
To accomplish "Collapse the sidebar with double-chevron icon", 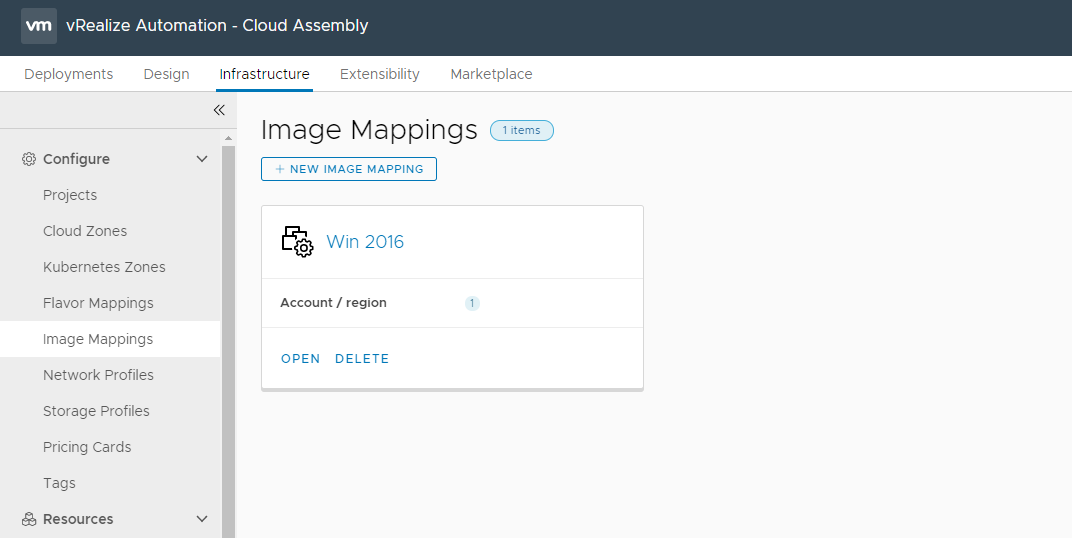I will click(x=219, y=110).
